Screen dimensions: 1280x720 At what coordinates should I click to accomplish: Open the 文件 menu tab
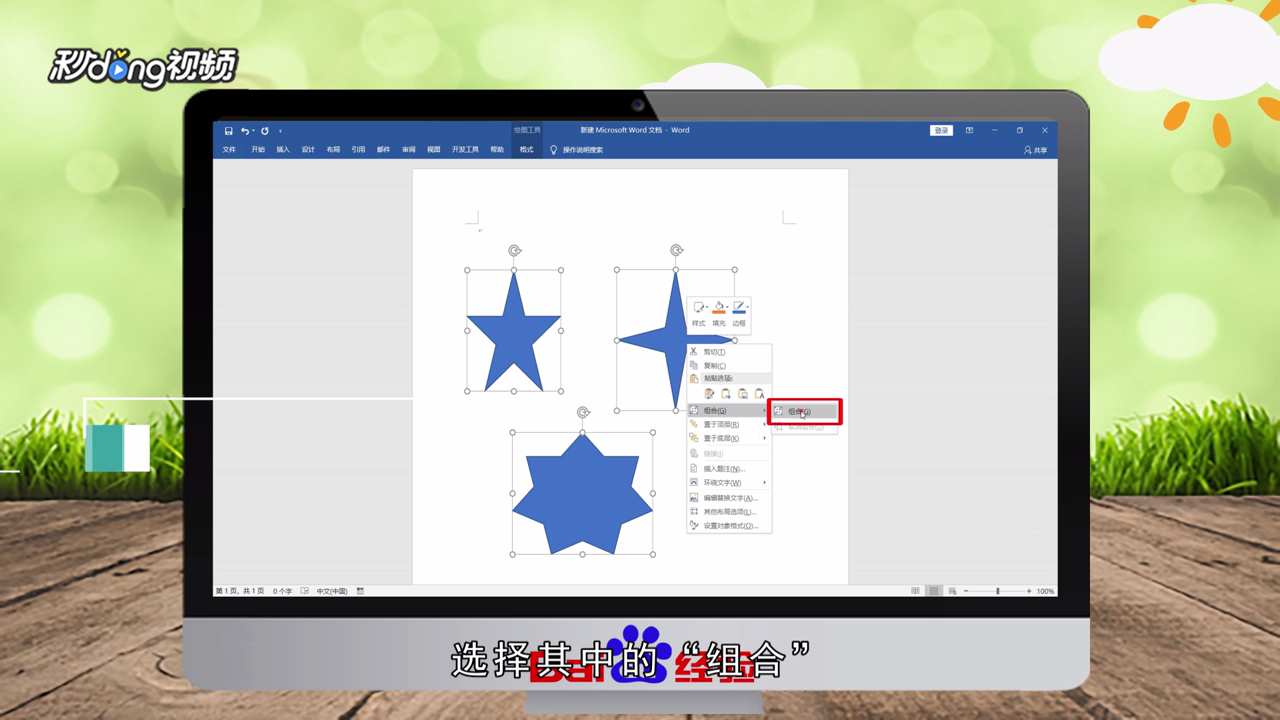coord(229,150)
